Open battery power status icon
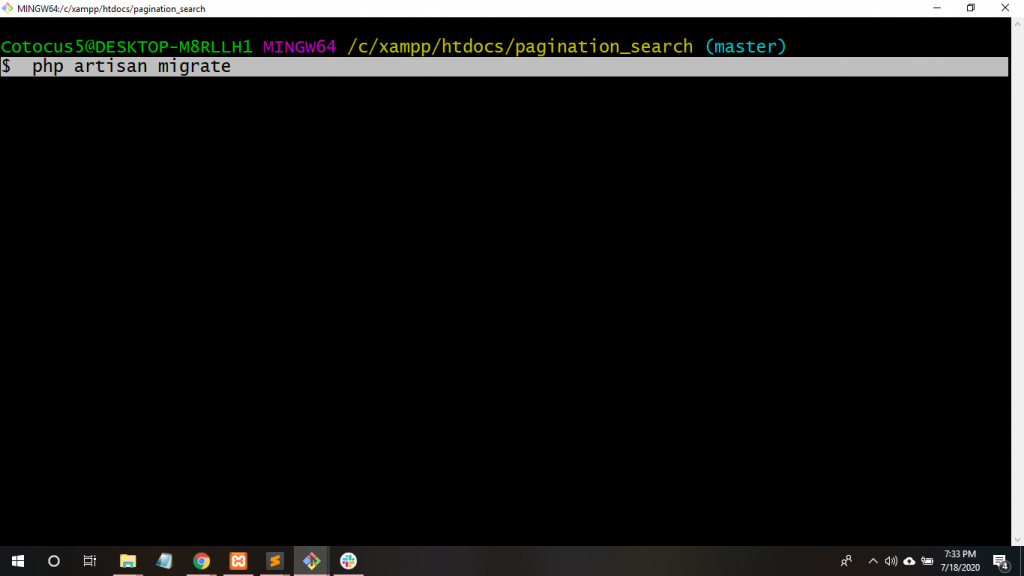 tap(927, 561)
